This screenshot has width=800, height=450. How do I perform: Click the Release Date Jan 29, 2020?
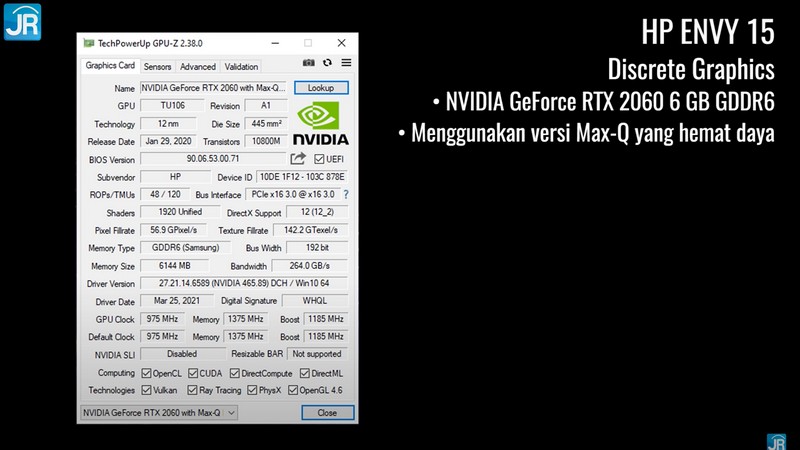tap(168, 141)
